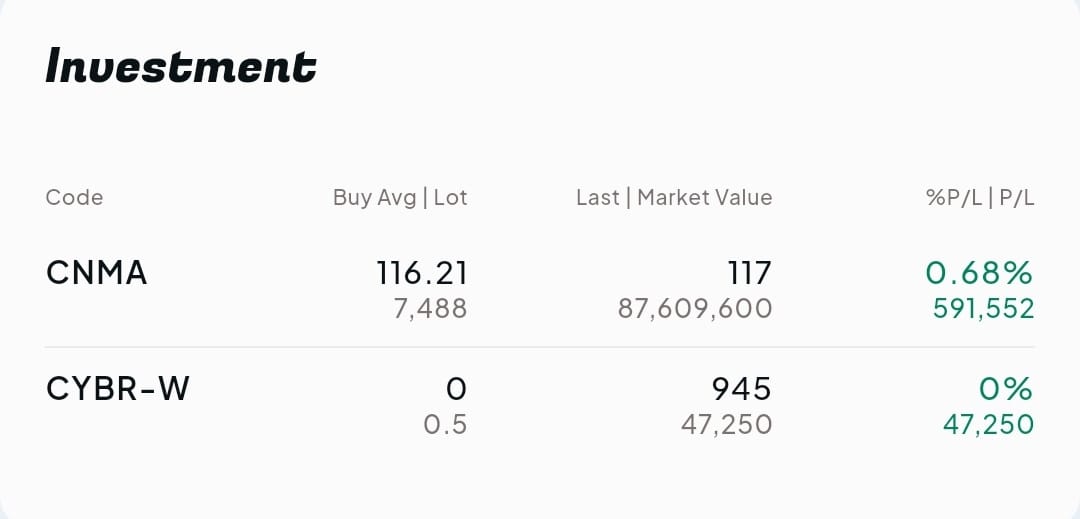
Task: Select CNMA lot count 7,488
Action: coord(430,308)
